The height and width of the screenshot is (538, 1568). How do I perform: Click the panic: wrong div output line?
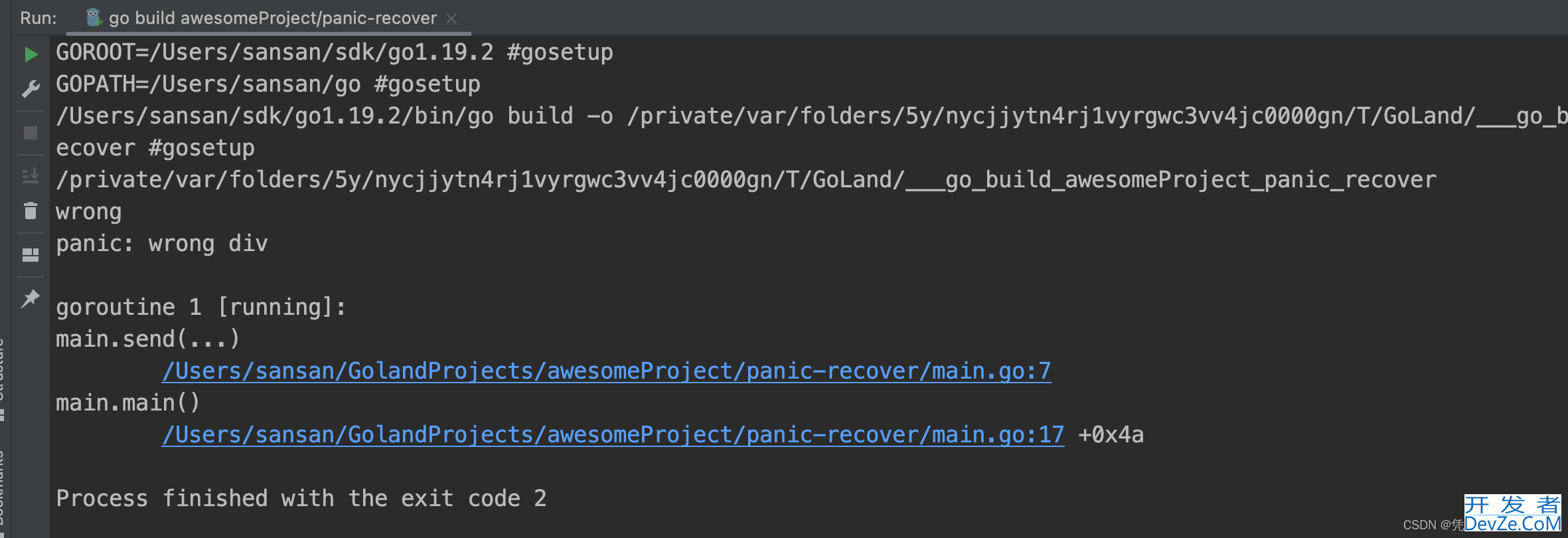[162, 244]
